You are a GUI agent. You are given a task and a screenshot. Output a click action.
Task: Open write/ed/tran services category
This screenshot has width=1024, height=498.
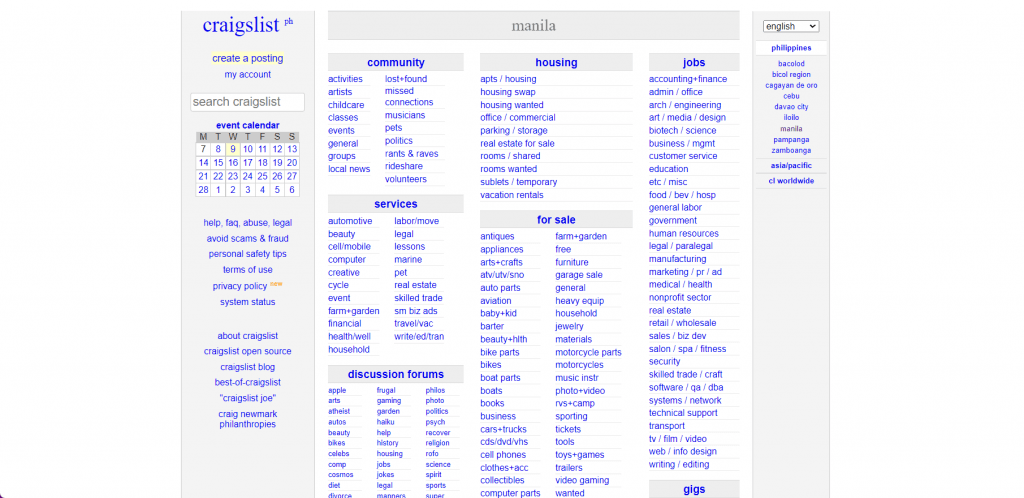pyautogui.click(x=419, y=337)
